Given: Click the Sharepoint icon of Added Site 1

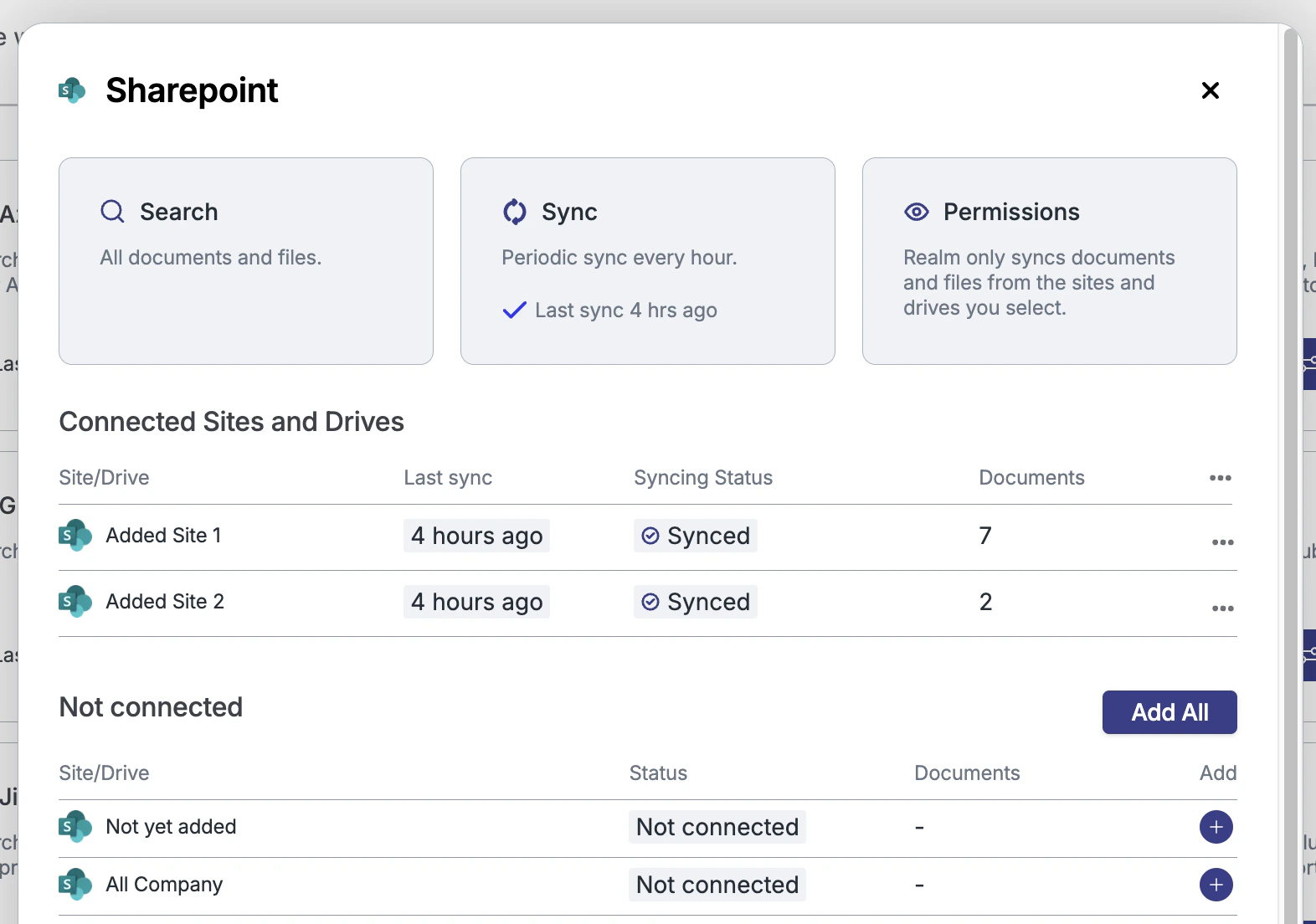Looking at the screenshot, I should click(75, 536).
